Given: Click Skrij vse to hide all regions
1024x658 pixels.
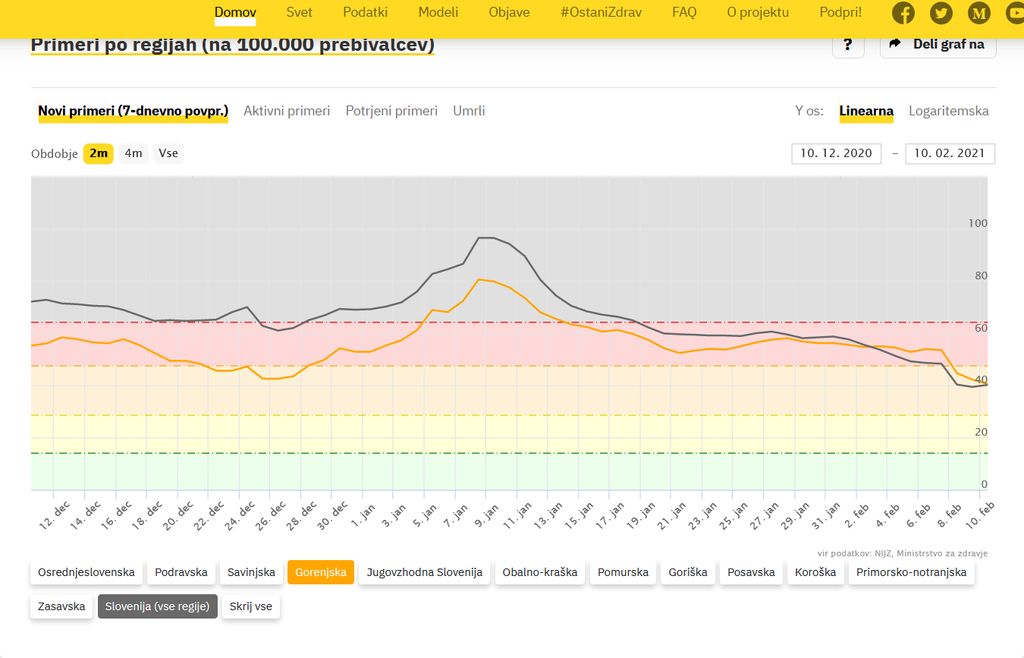Looking at the screenshot, I should (x=250, y=606).
